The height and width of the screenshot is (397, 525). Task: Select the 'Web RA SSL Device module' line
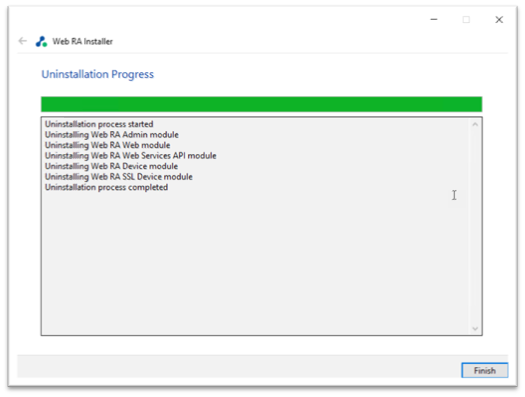[119, 177]
